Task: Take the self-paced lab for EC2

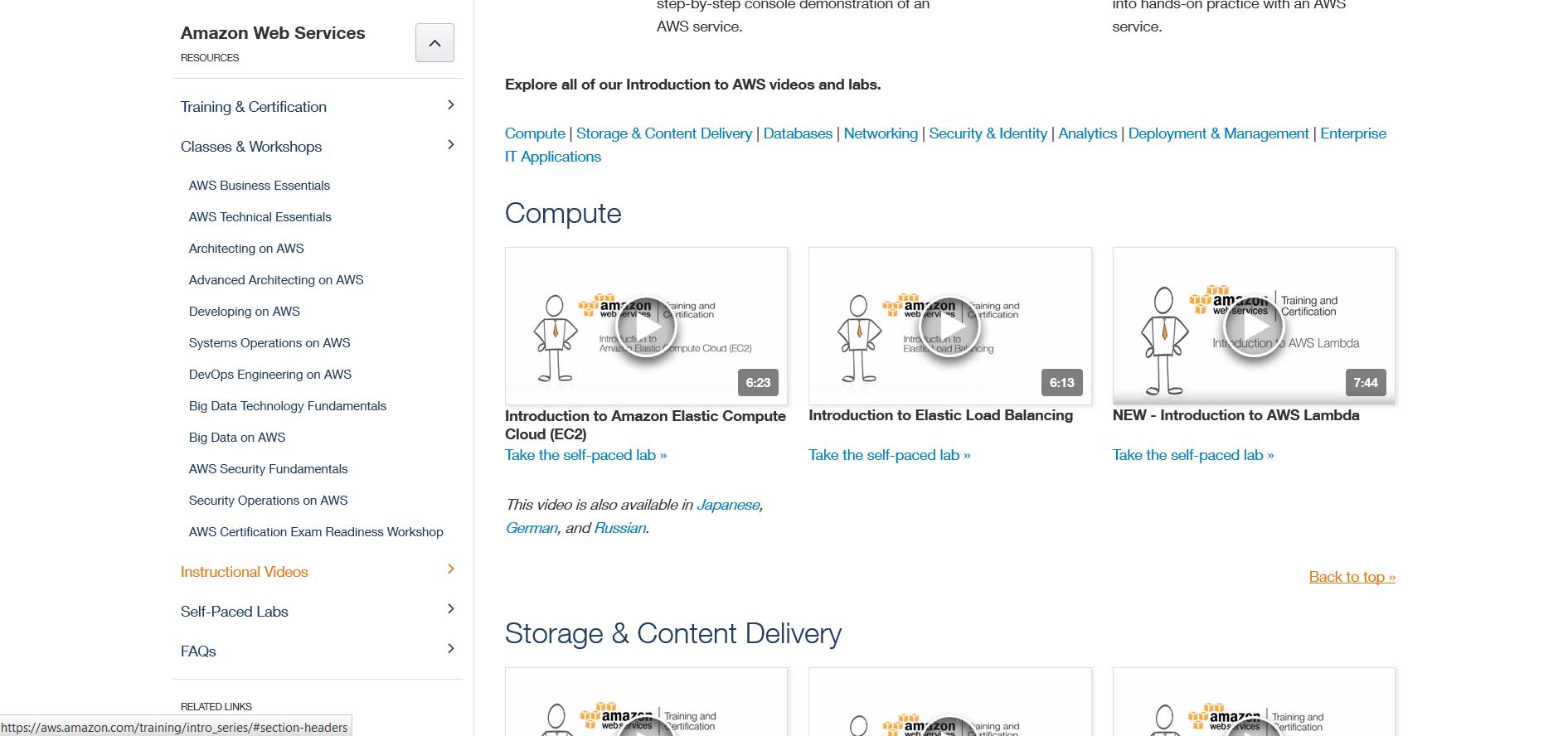Action: [585, 455]
